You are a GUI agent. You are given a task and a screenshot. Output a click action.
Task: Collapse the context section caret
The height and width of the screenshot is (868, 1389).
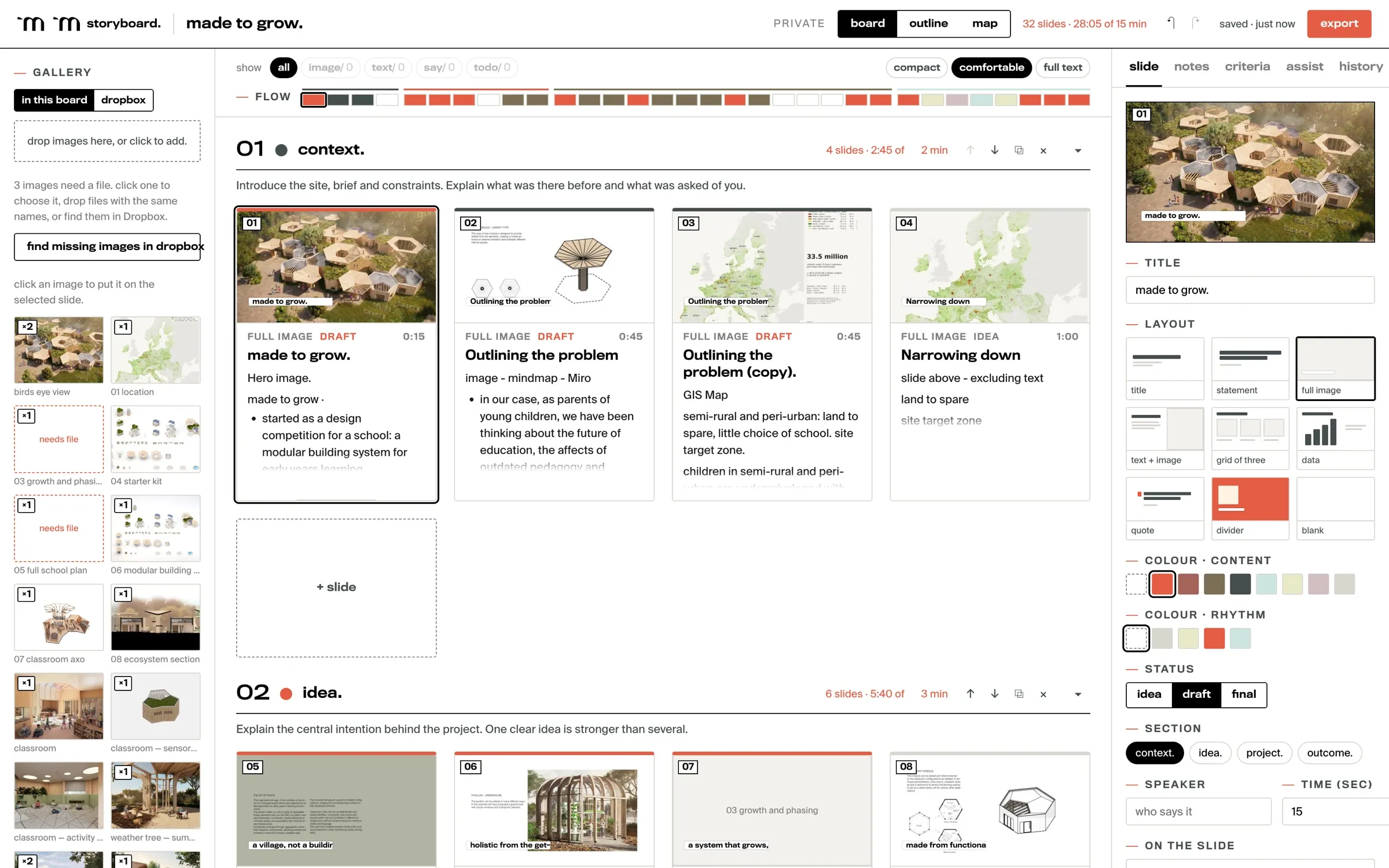1078,150
